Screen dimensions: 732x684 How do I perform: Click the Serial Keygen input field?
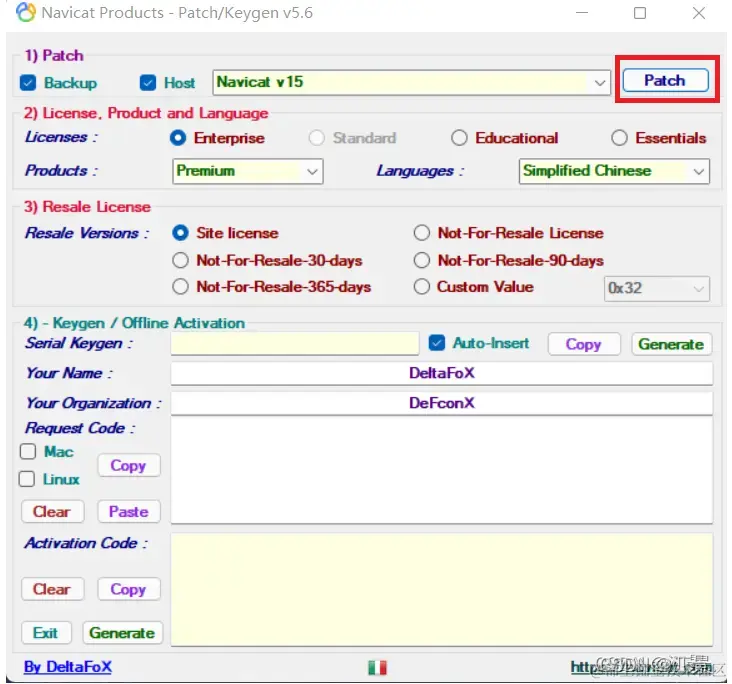295,344
